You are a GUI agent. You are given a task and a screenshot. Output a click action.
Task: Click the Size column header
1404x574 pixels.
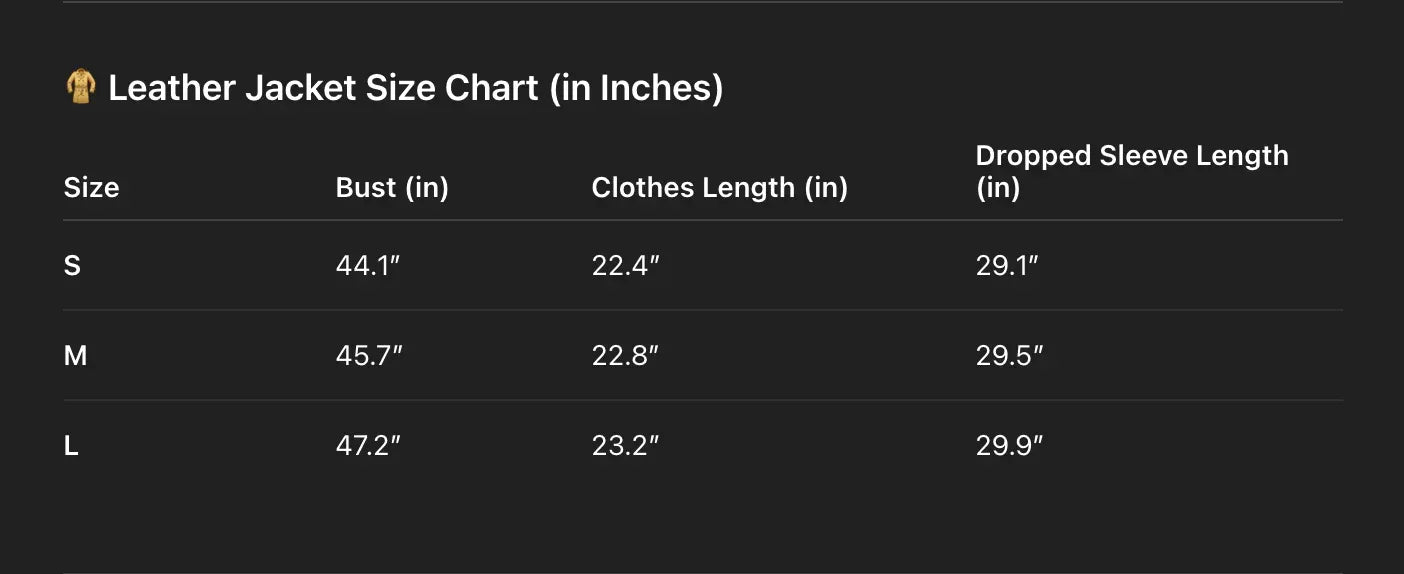click(x=91, y=187)
